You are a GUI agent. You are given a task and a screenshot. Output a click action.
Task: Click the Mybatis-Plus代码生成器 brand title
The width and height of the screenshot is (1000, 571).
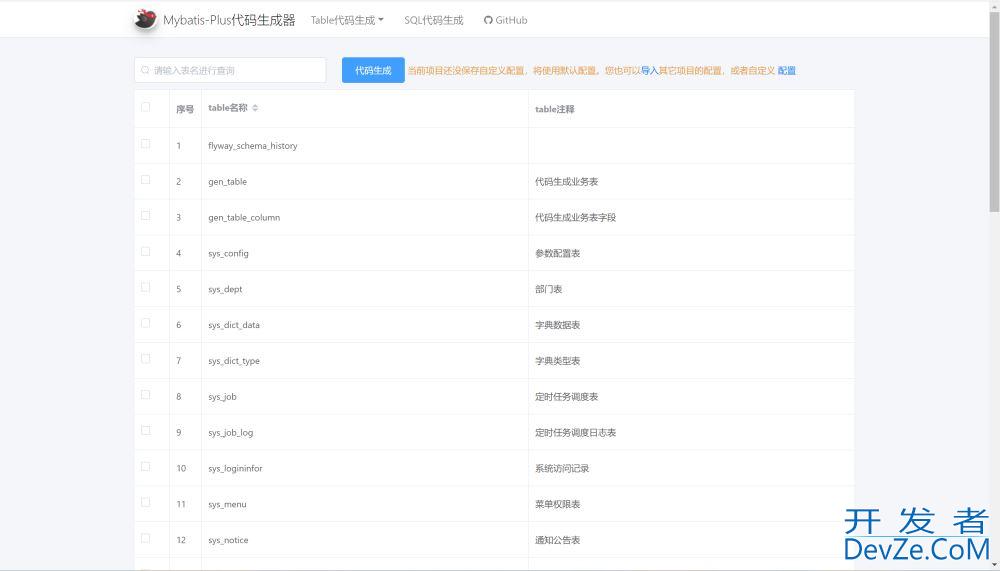pyautogui.click(x=229, y=20)
